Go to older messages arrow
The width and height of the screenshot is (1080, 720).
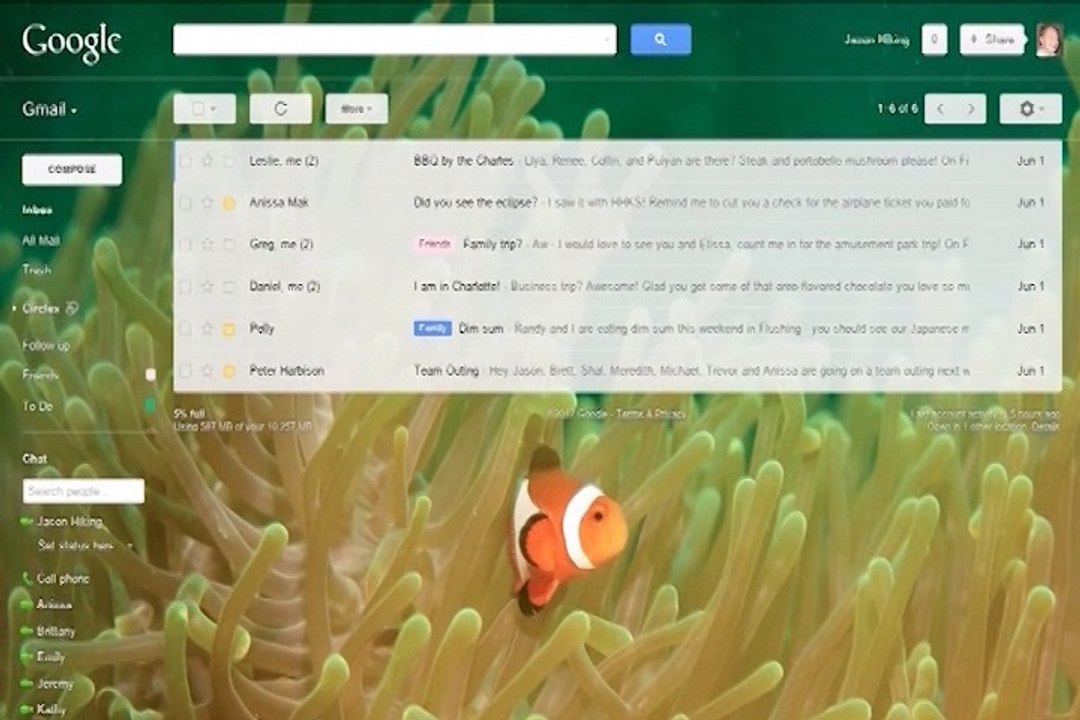(x=971, y=109)
